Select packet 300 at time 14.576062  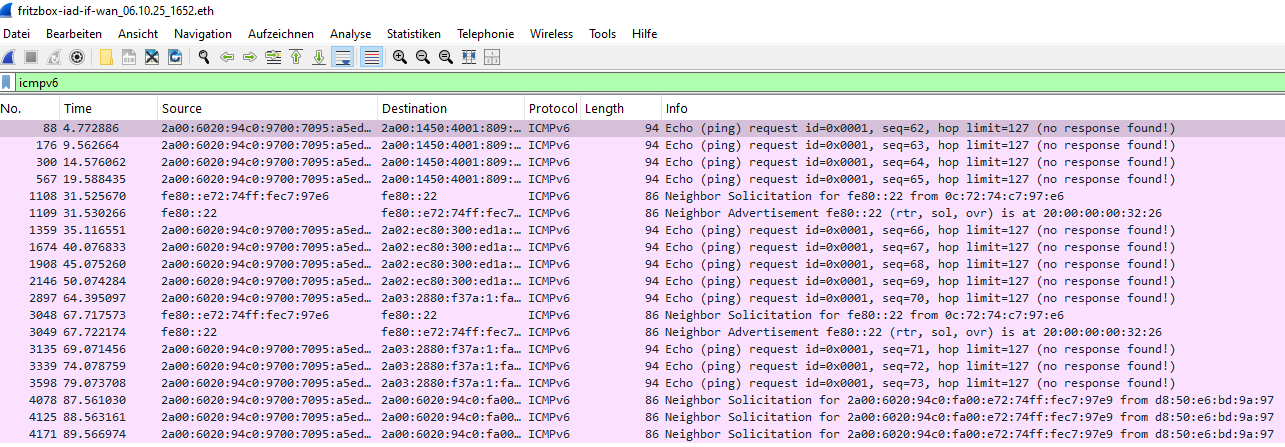pyautogui.click(x=642, y=162)
